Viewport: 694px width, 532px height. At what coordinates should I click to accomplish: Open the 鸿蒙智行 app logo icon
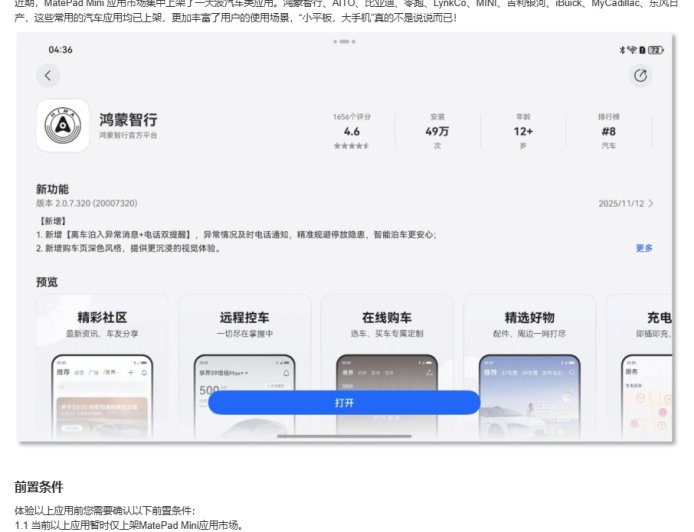63,125
